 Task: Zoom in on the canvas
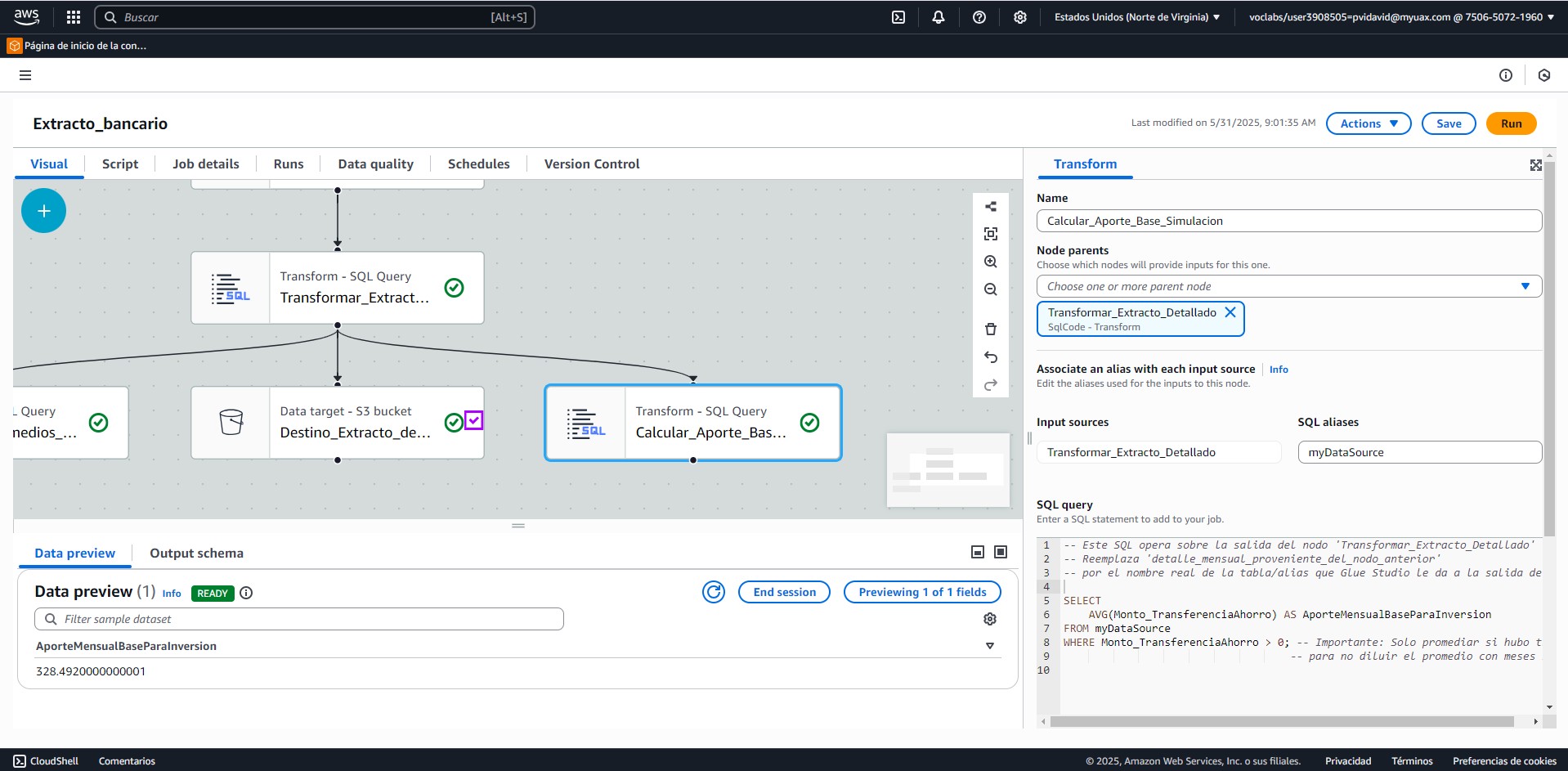tap(991, 262)
